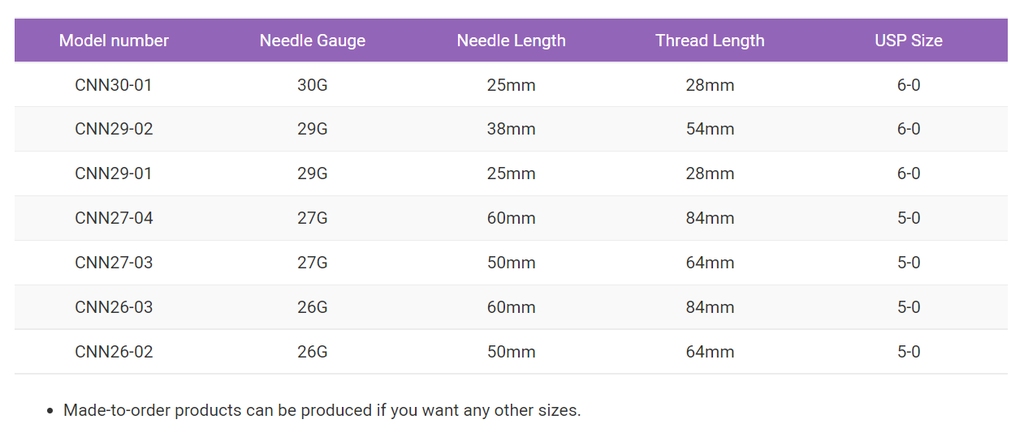Select model number CNN29-01 cell
This screenshot has height=441, width=1024.
point(114,174)
